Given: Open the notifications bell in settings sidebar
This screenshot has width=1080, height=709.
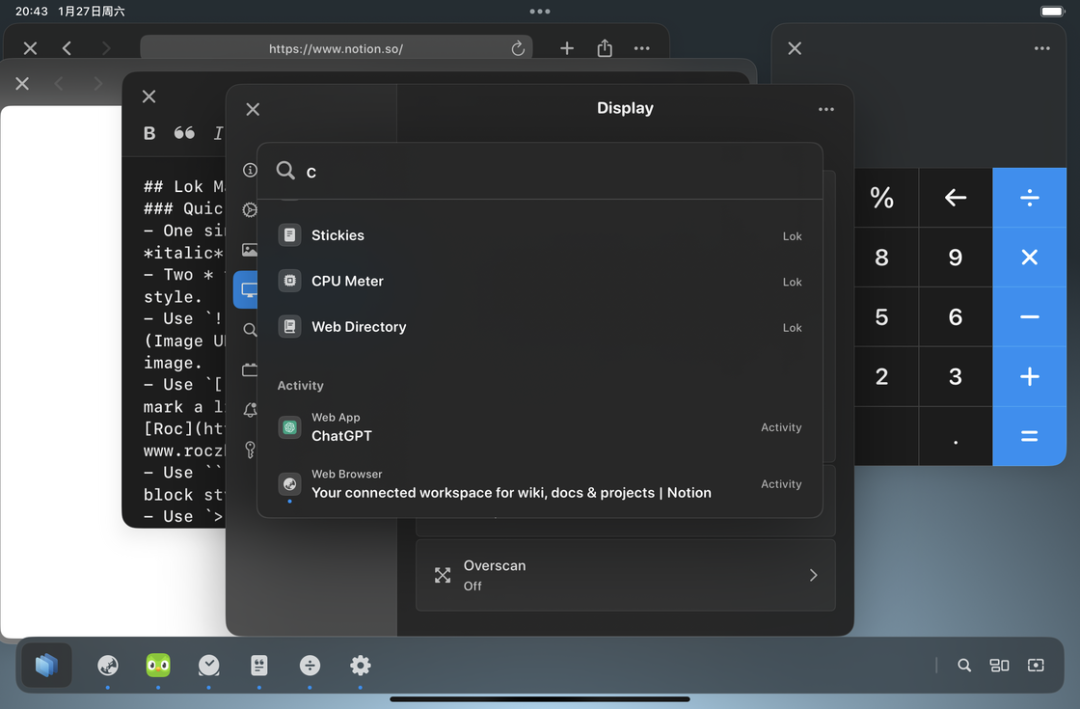Looking at the screenshot, I should [250, 409].
